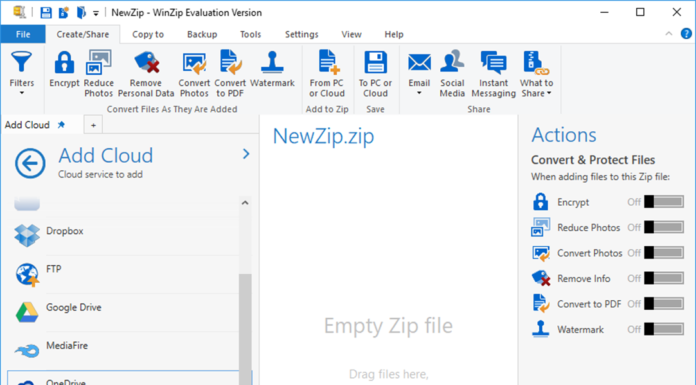Screen dimensions: 696x385
Task: Open the Help ribbon tab
Action: [394, 34]
